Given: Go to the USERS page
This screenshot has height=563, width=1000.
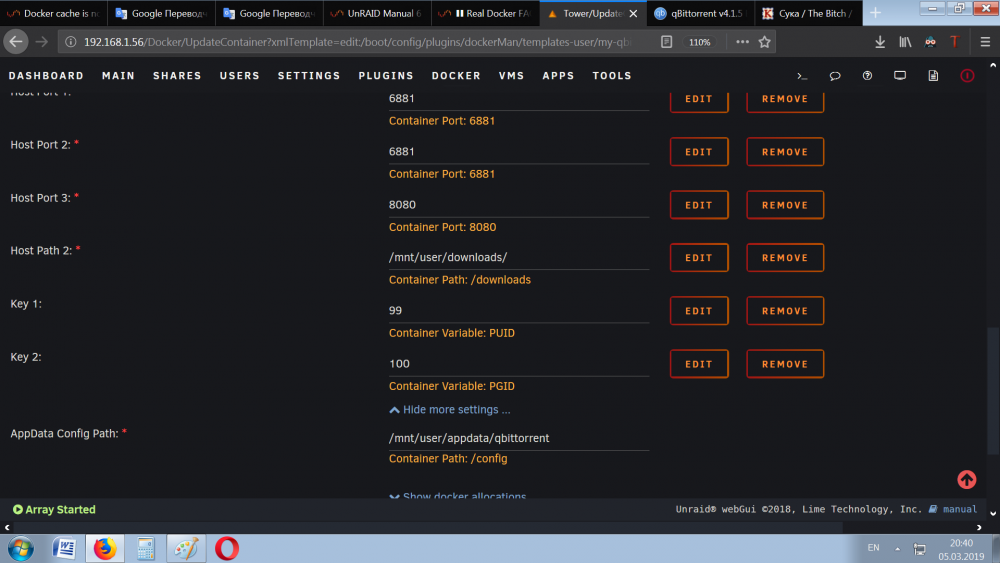Looking at the screenshot, I should click(x=240, y=76).
